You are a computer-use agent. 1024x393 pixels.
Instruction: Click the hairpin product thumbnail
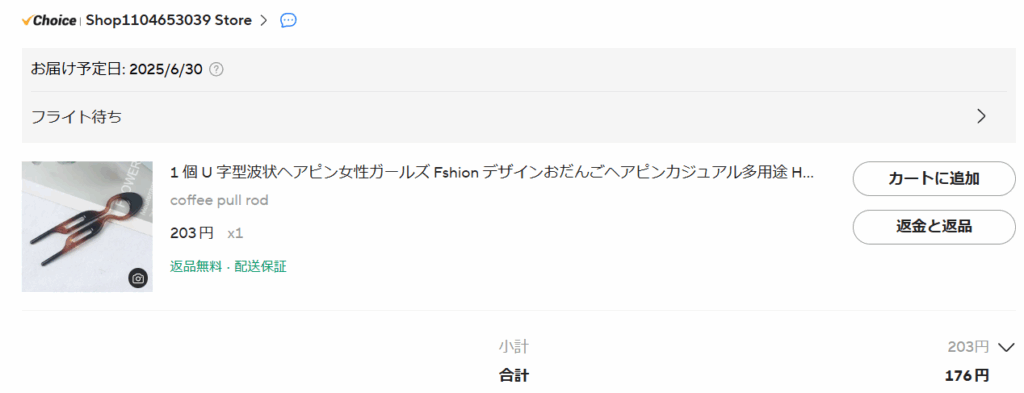click(x=87, y=227)
